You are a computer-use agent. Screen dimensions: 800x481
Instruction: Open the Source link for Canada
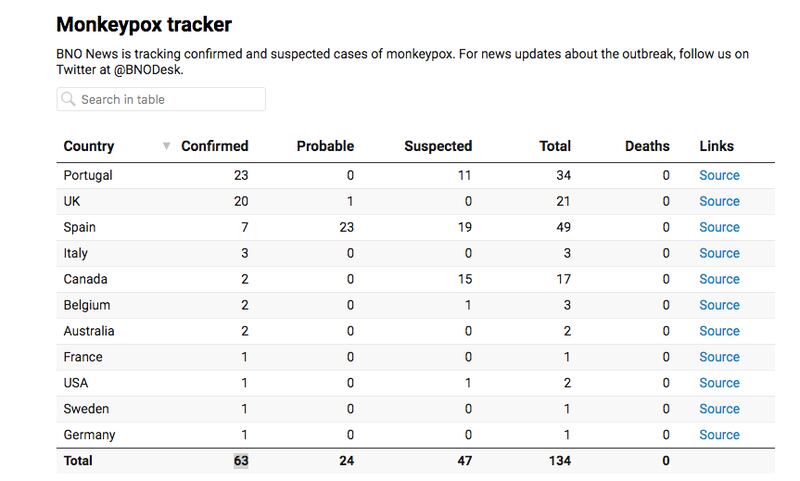[x=719, y=279]
